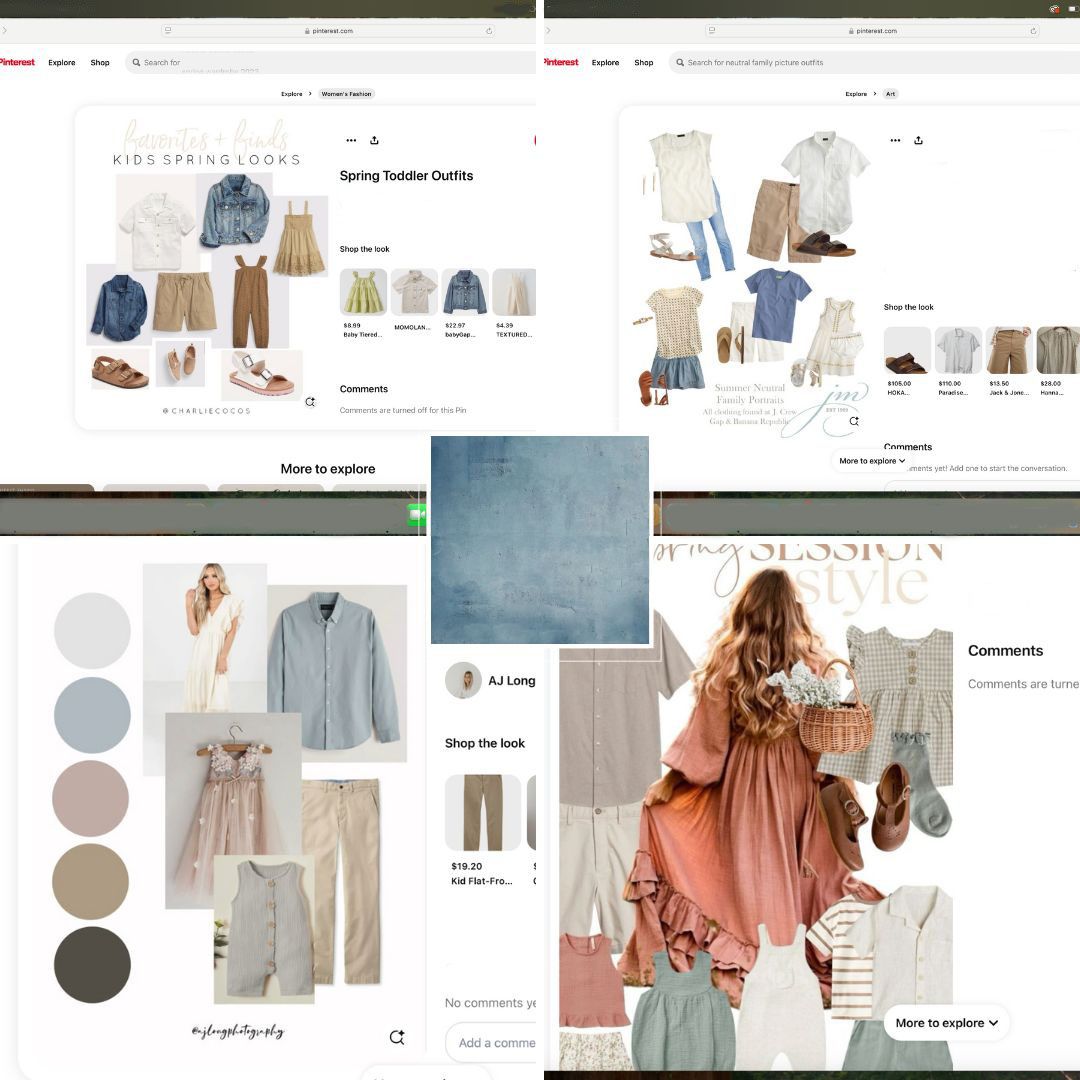
Task: Open the $4.39 TEXTURED product thumbnail
Action: coord(514,292)
